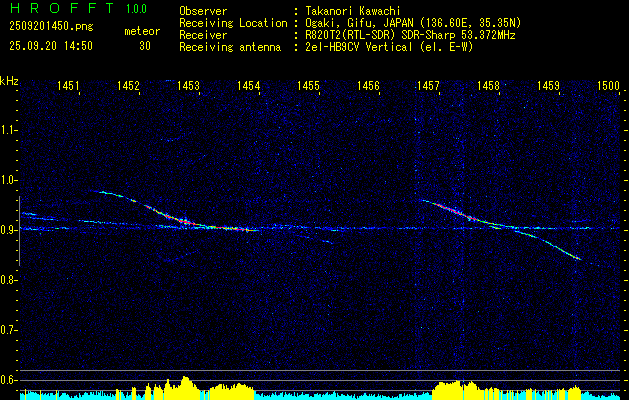Click the red echo trace after 1457
This screenshot has width=629, height=400.
click(x=453, y=210)
